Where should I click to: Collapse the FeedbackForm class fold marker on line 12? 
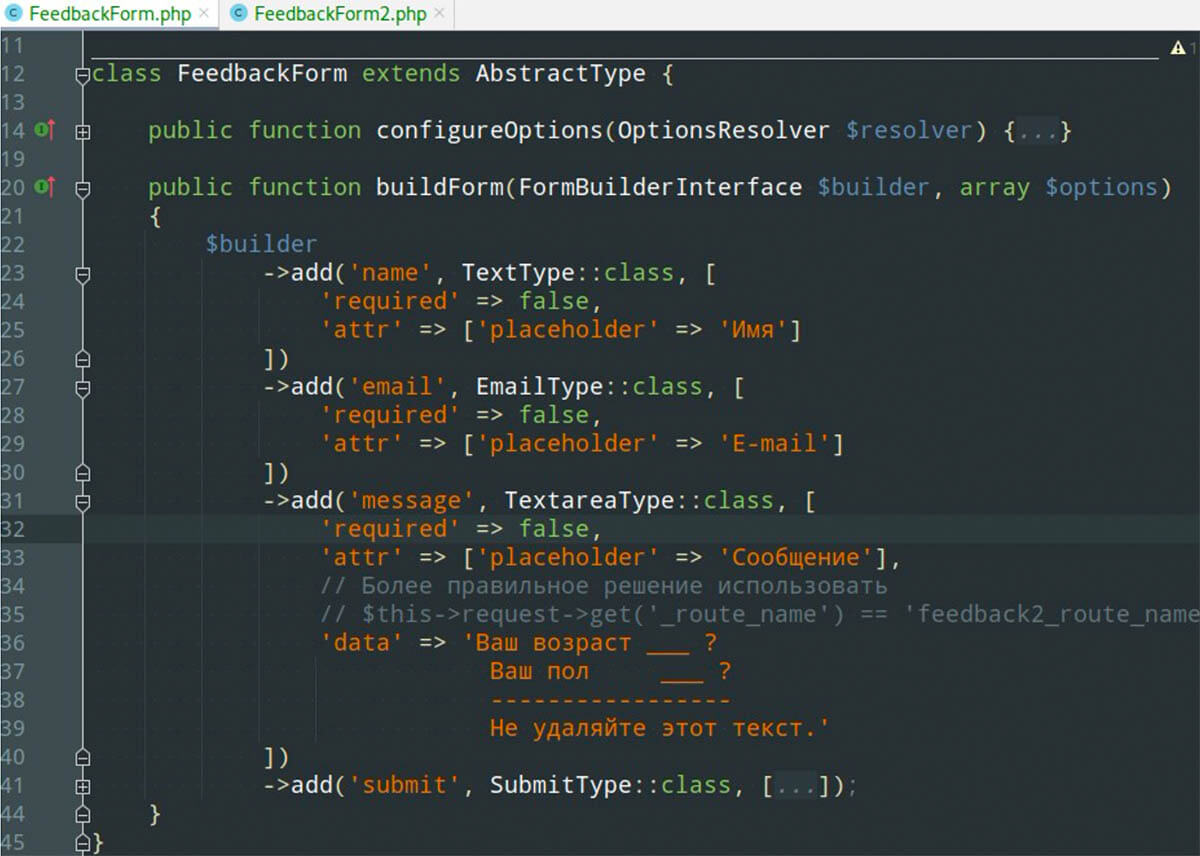(x=84, y=73)
